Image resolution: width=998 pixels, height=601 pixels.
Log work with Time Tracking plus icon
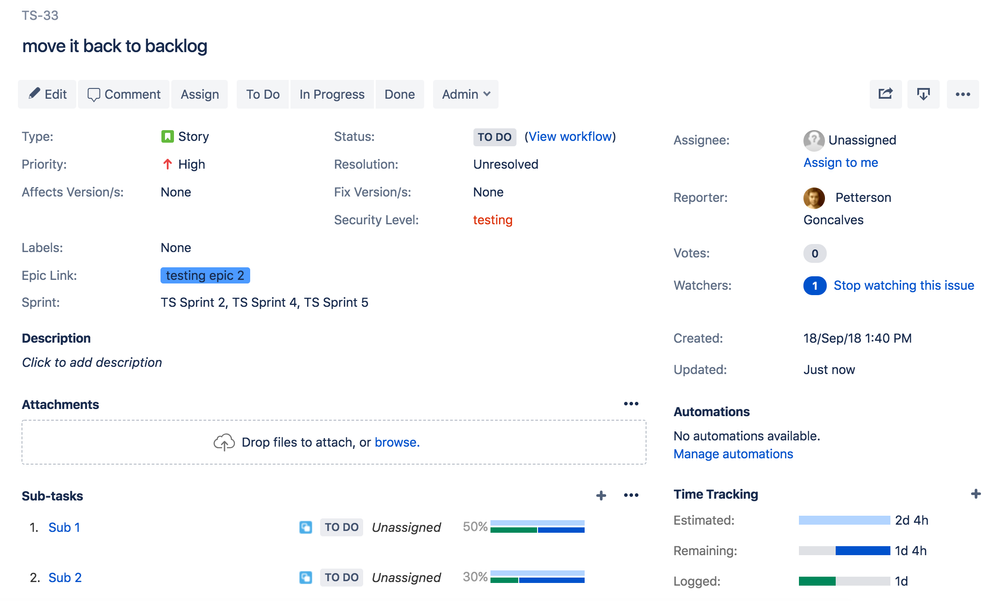(x=976, y=494)
